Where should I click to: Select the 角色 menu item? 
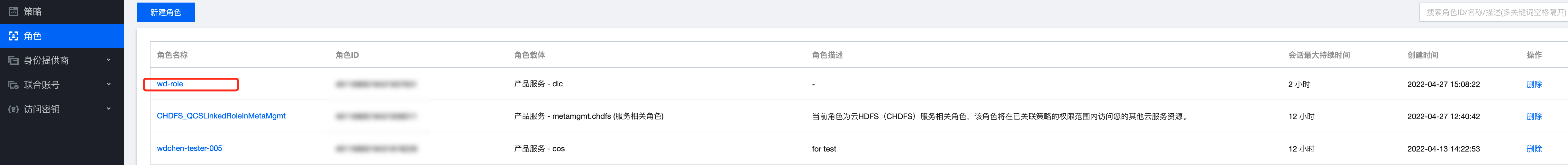pyautogui.click(x=33, y=36)
